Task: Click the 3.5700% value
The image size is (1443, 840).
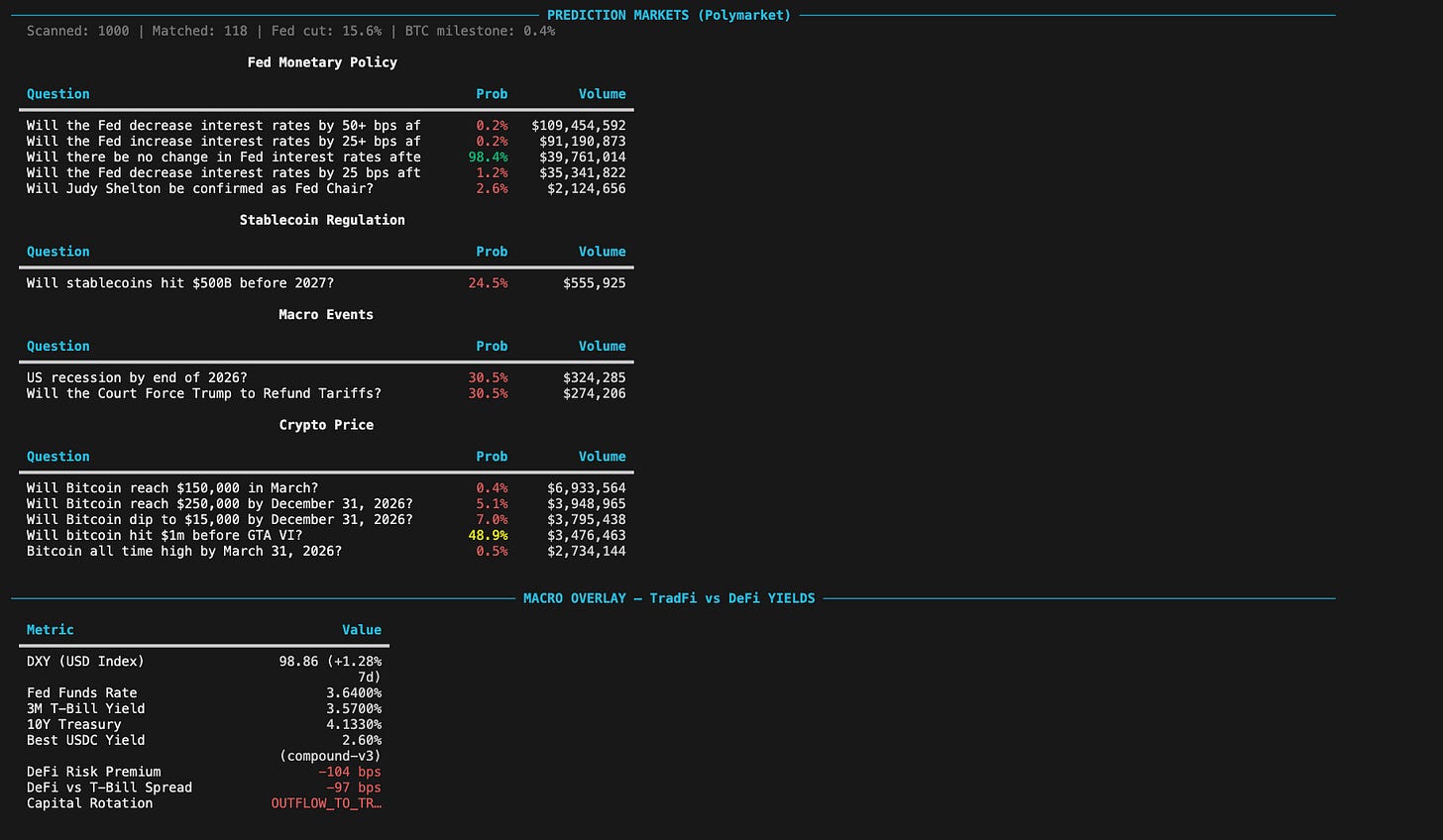Action: point(354,709)
